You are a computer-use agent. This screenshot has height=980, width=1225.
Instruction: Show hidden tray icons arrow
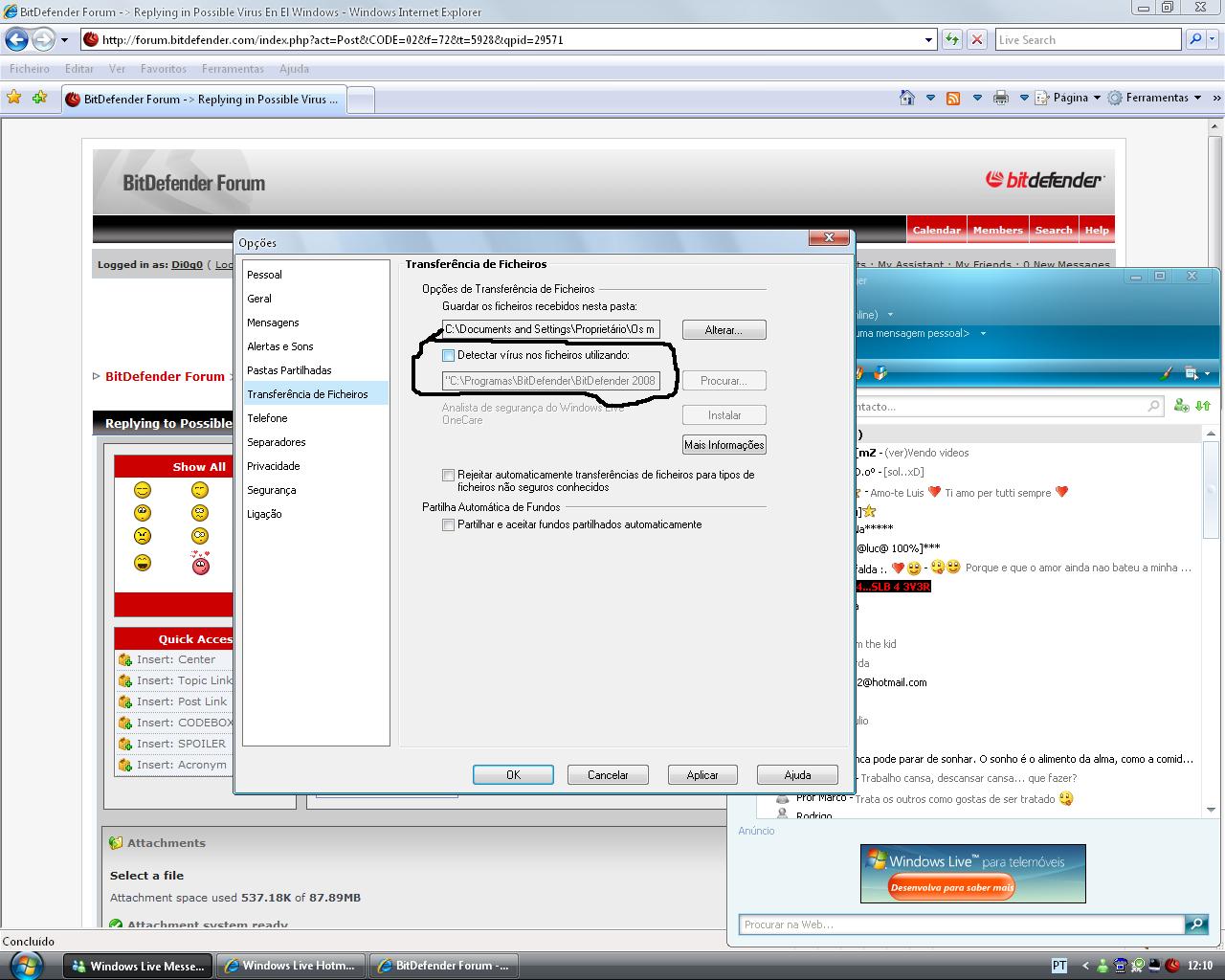coord(1085,966)
